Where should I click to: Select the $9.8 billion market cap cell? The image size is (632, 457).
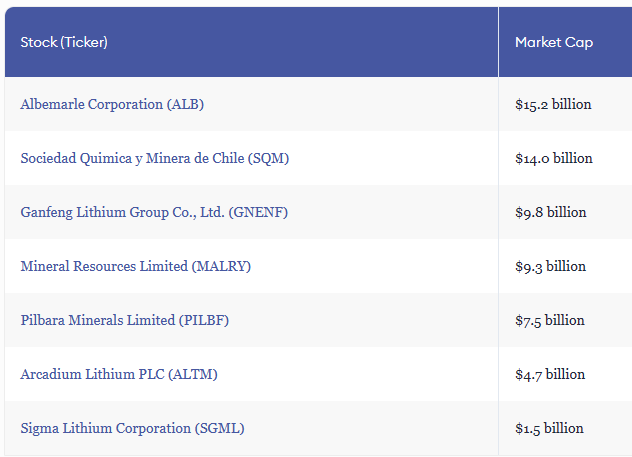point(565,212)
